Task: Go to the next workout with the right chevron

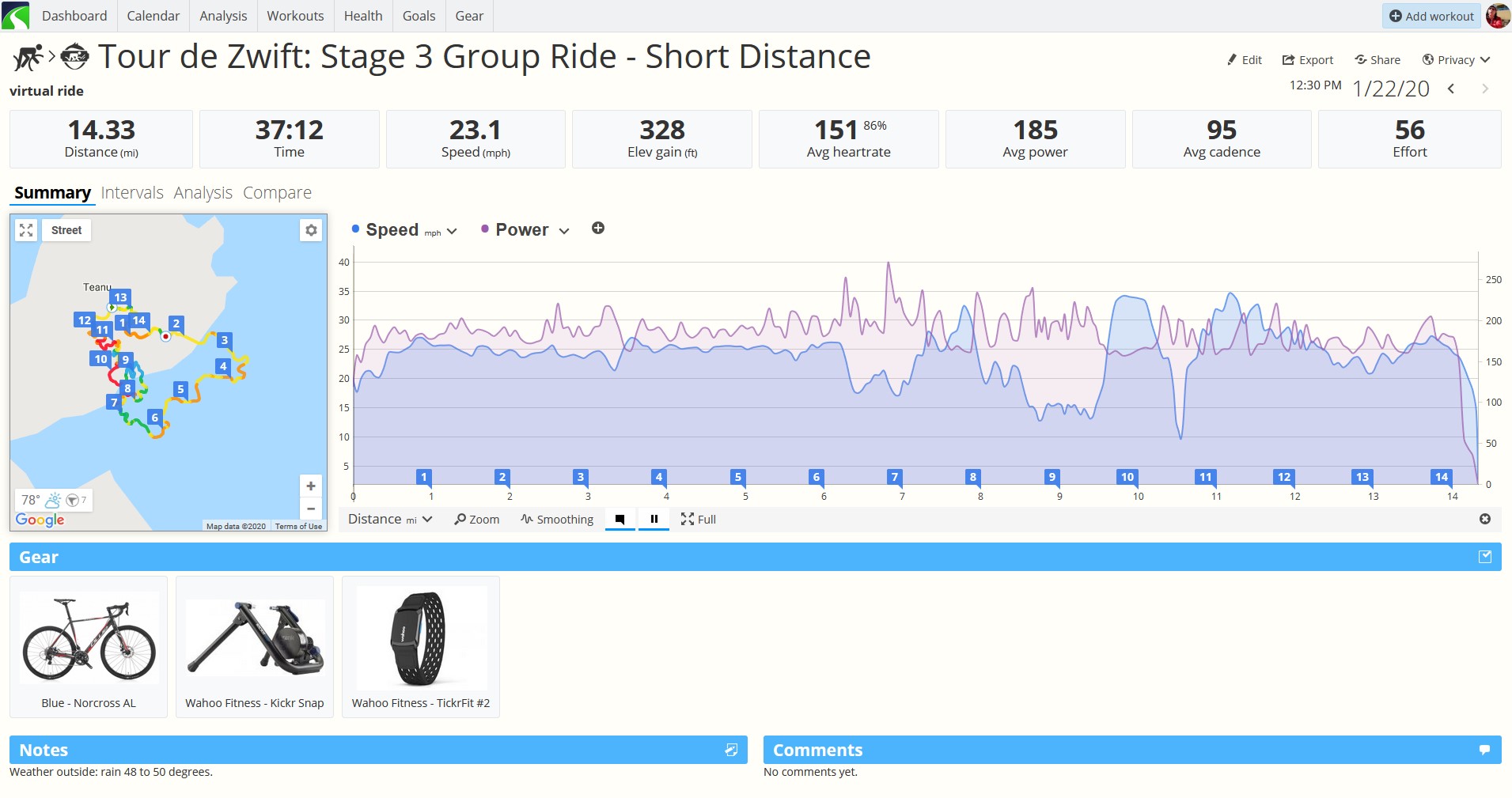Action: (x=1485, y=89)
